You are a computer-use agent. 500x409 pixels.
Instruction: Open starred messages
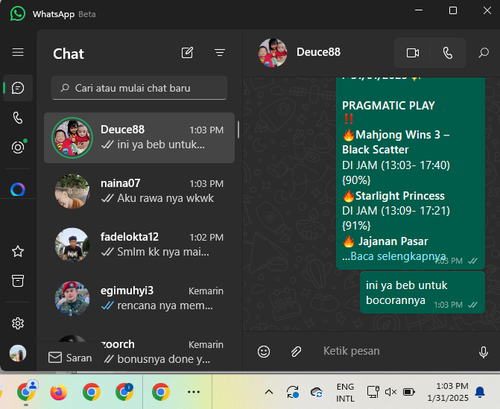18,251
